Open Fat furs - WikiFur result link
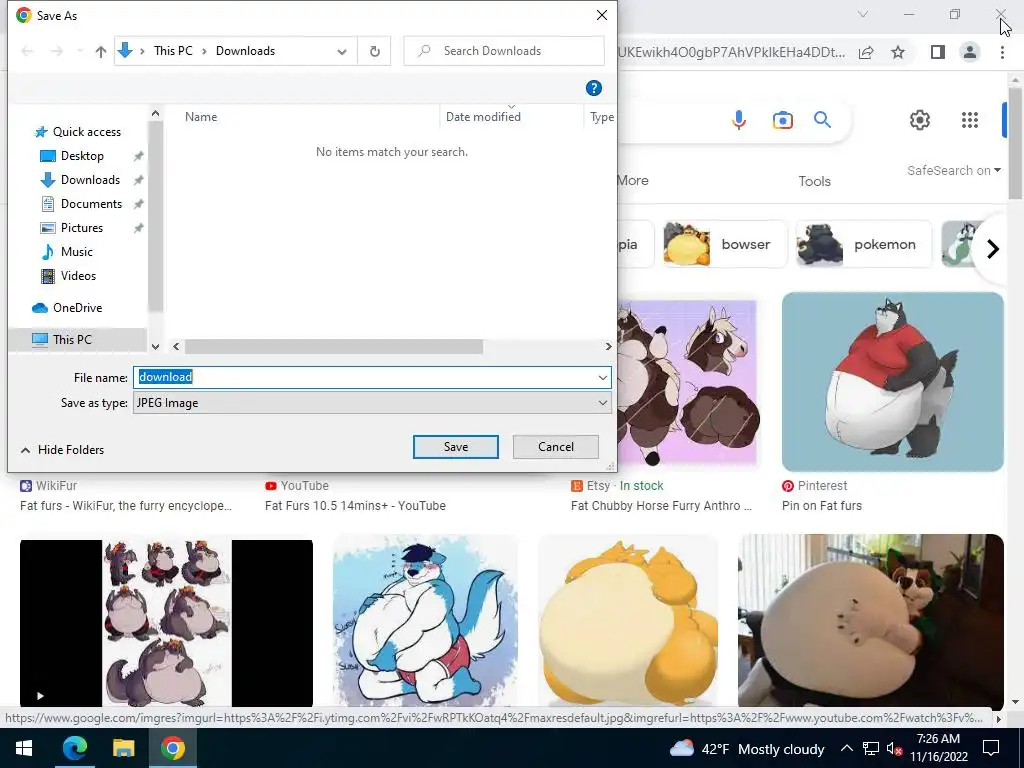This screenshot has height=768, width=1024. point(126,506)
